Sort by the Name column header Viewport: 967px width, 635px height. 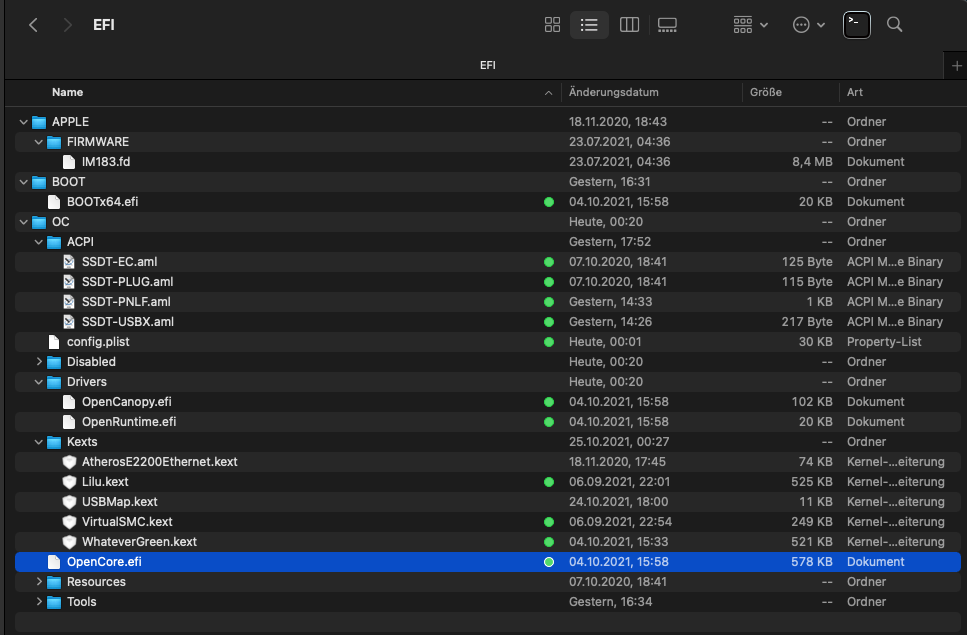click(67, 92)
